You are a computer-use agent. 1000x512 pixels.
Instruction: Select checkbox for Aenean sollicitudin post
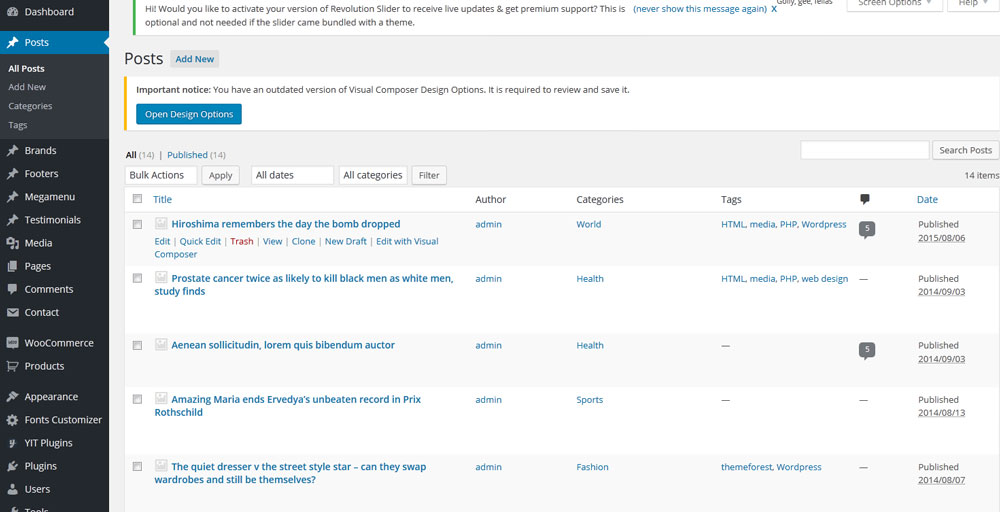coord(137,345)
